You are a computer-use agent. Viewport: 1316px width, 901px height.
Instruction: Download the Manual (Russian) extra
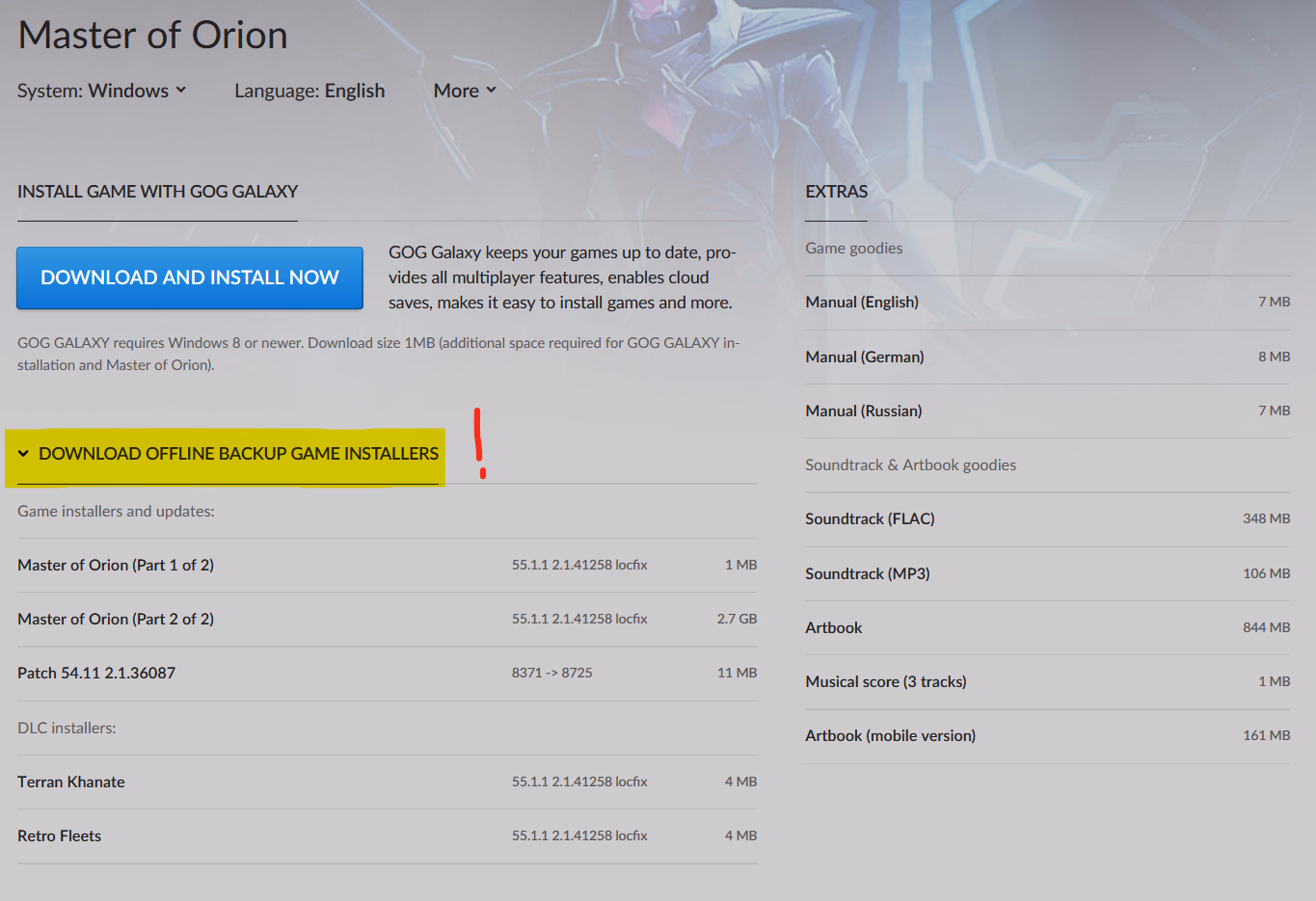(864, 411)
